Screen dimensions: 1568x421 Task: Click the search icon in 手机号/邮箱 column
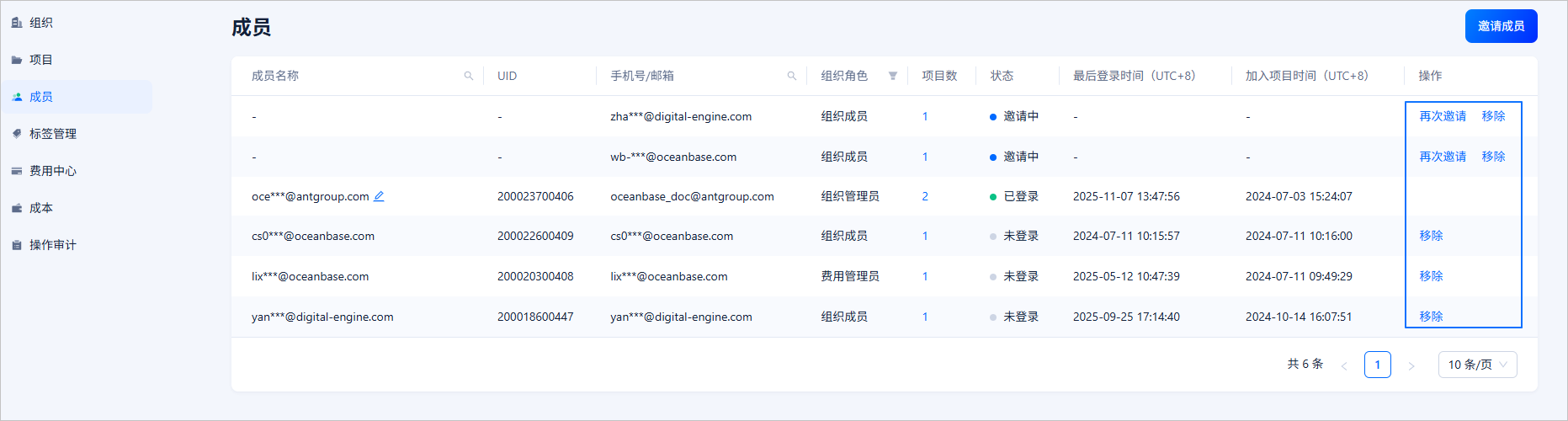click(792, 76)
